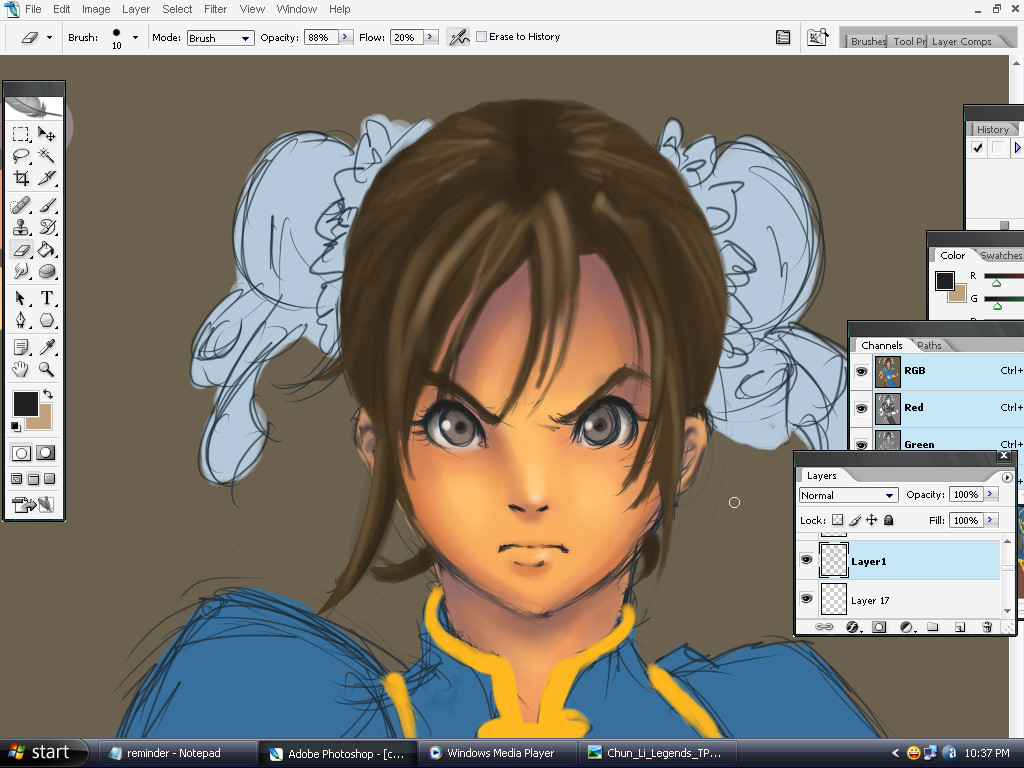Switch to reminder - Notepad on taskbar
The height and width of the screenshot is (768, 1024).
pos(176,753)
